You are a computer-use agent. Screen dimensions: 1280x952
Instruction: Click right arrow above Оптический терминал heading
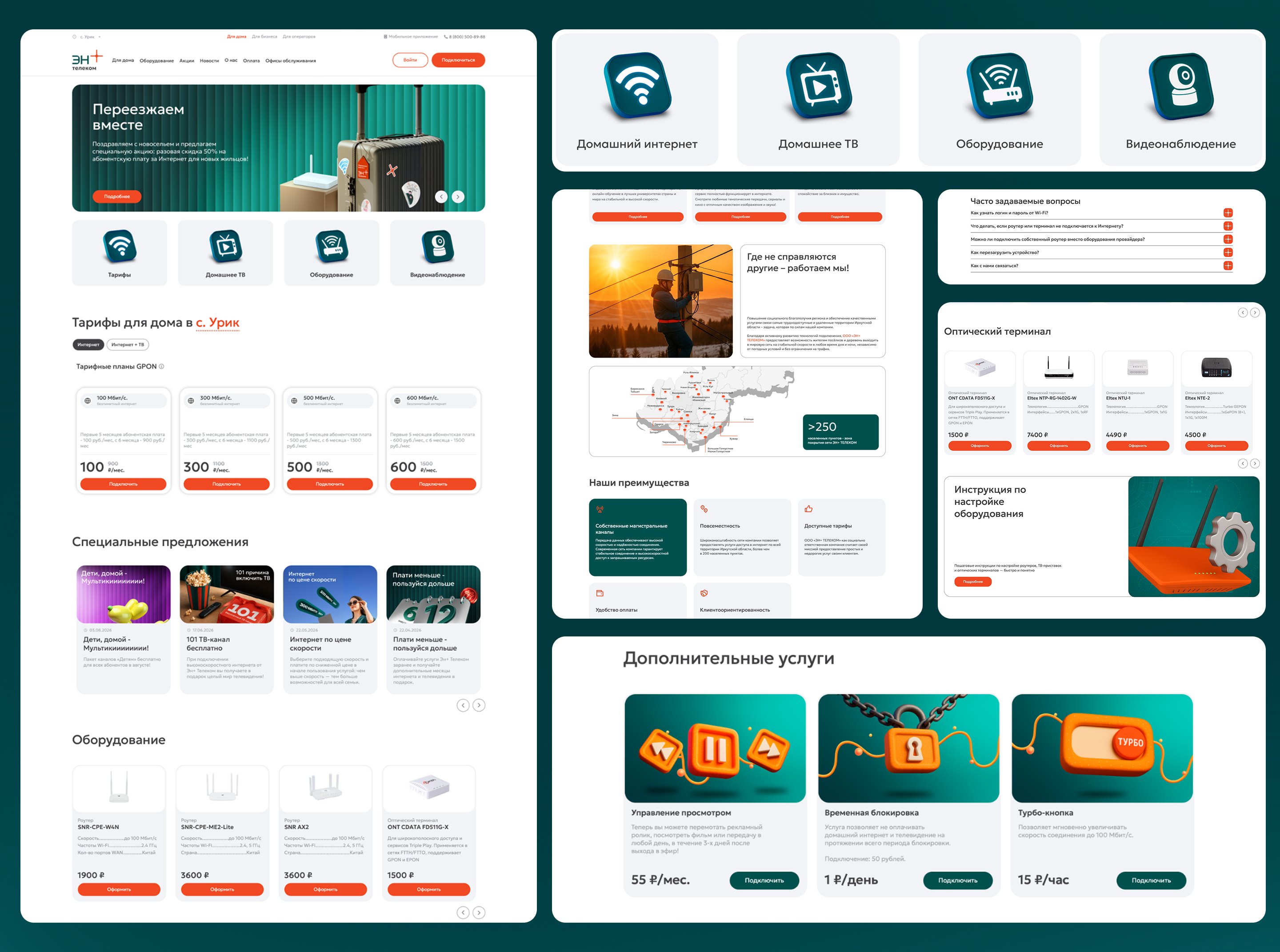click(1255, 313)
